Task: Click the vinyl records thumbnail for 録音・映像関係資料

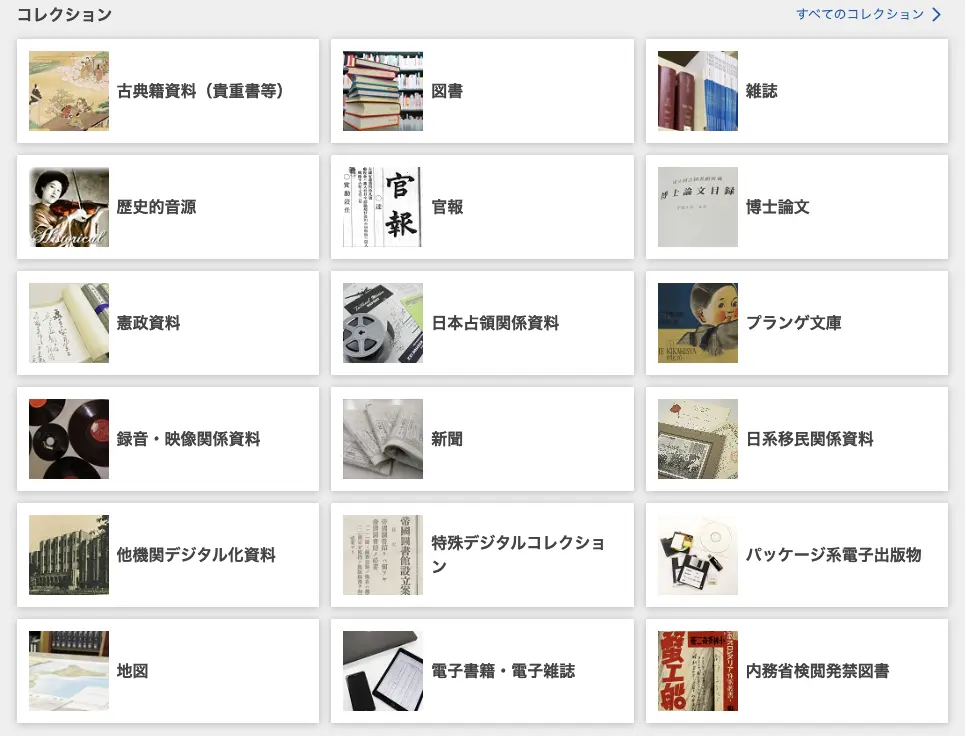Action: [x=69, y=439]
